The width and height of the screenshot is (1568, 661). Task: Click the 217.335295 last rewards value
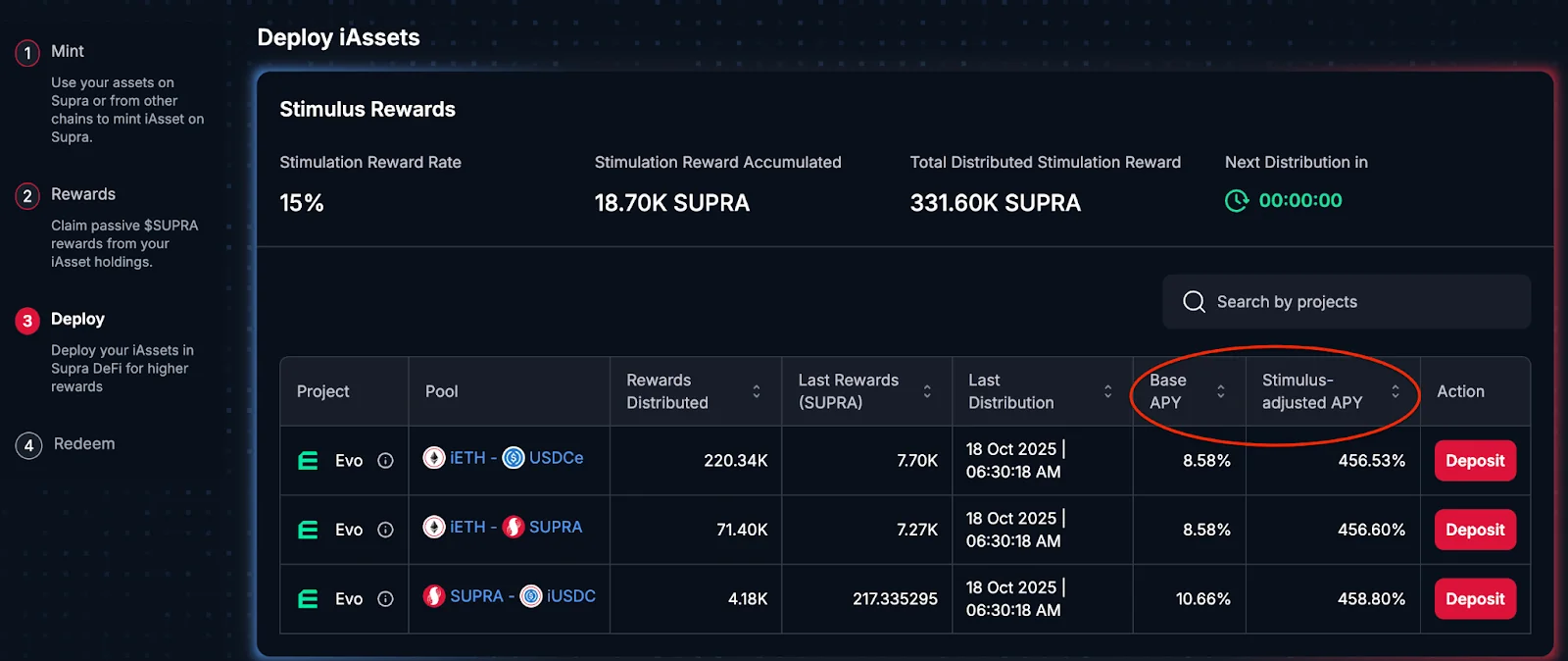pyautogui.click(x=895, y=599)
